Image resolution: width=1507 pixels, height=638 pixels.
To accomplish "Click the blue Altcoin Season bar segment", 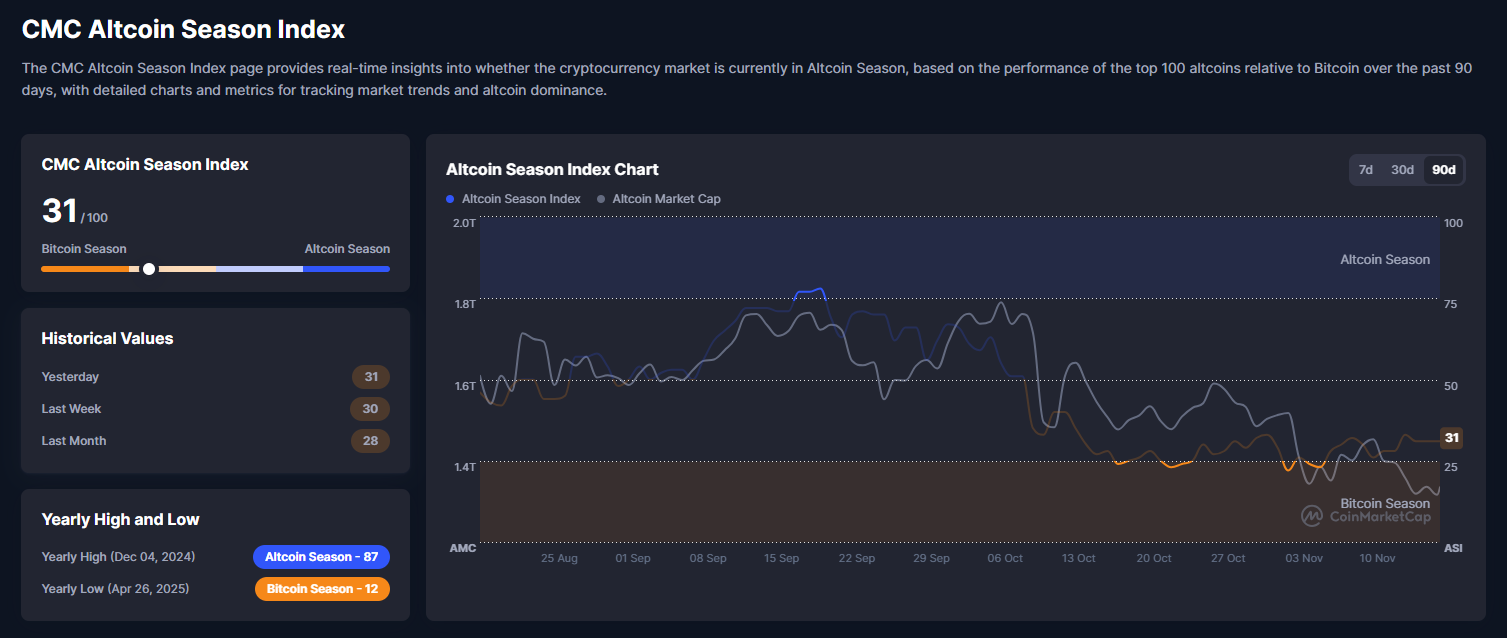I will point(346,269).
